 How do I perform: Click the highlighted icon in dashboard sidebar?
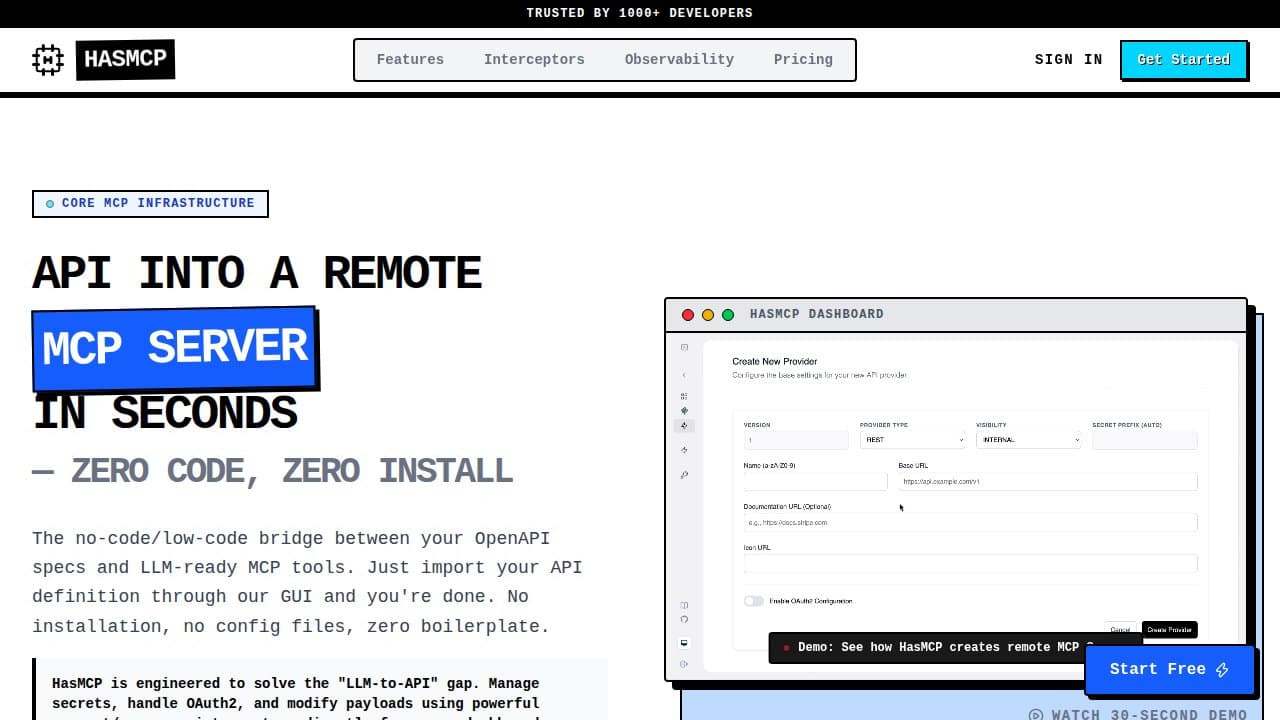click(684, 425)
